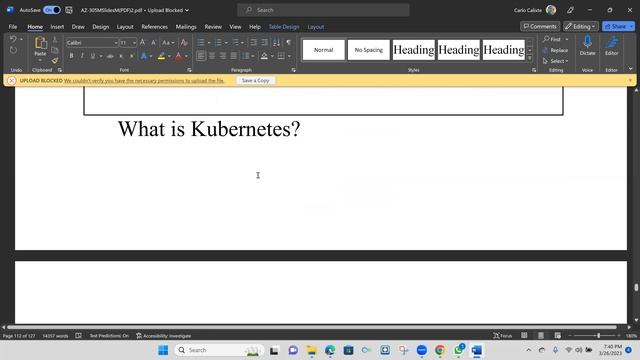The width and height of the screenshot is (640, 360).
Task: Click the Cut scissors icon
Action: pos(55,40)
